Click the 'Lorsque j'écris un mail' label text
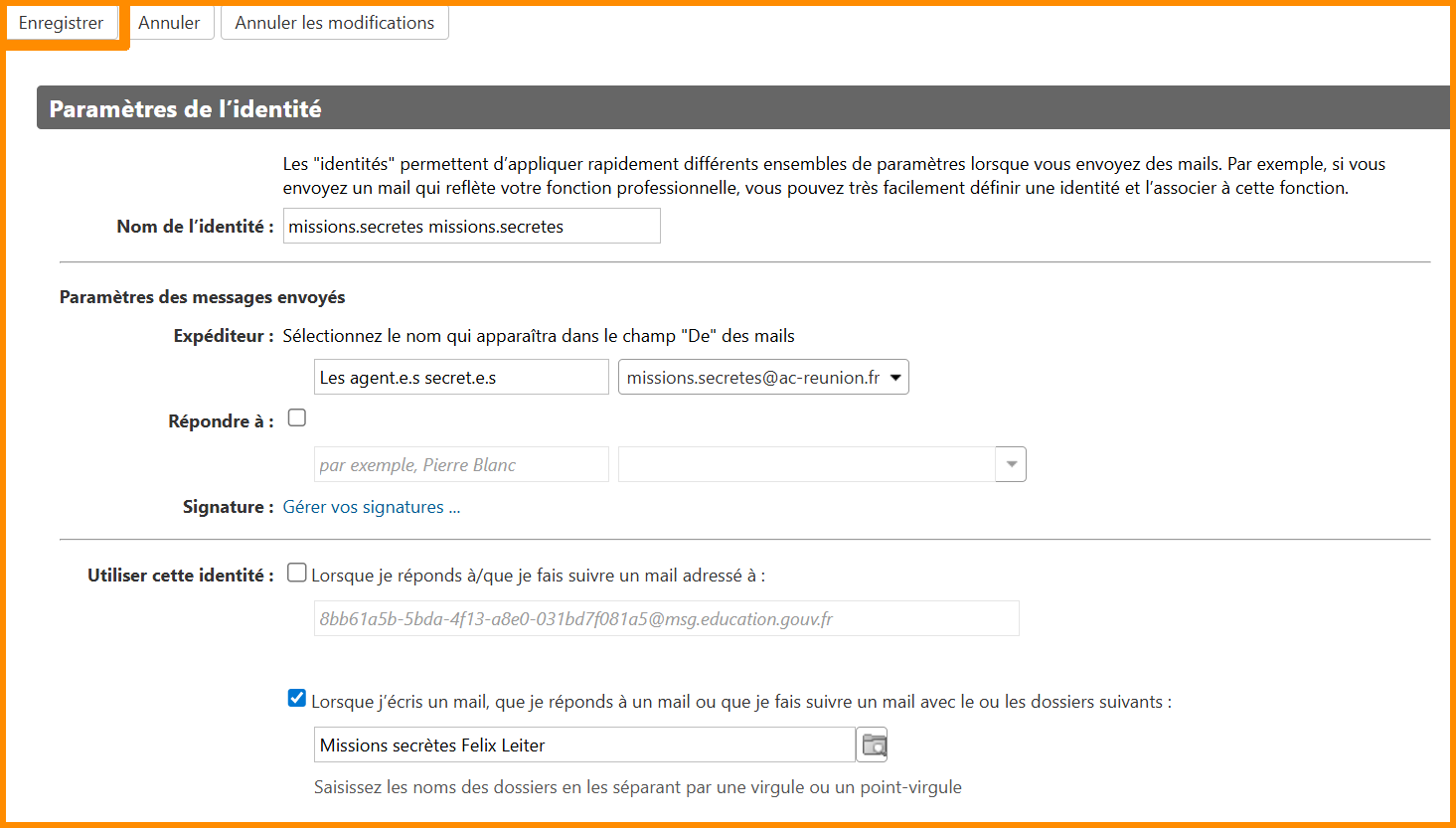This screenshot has height=828, width=1456. [x=740, y=702]
